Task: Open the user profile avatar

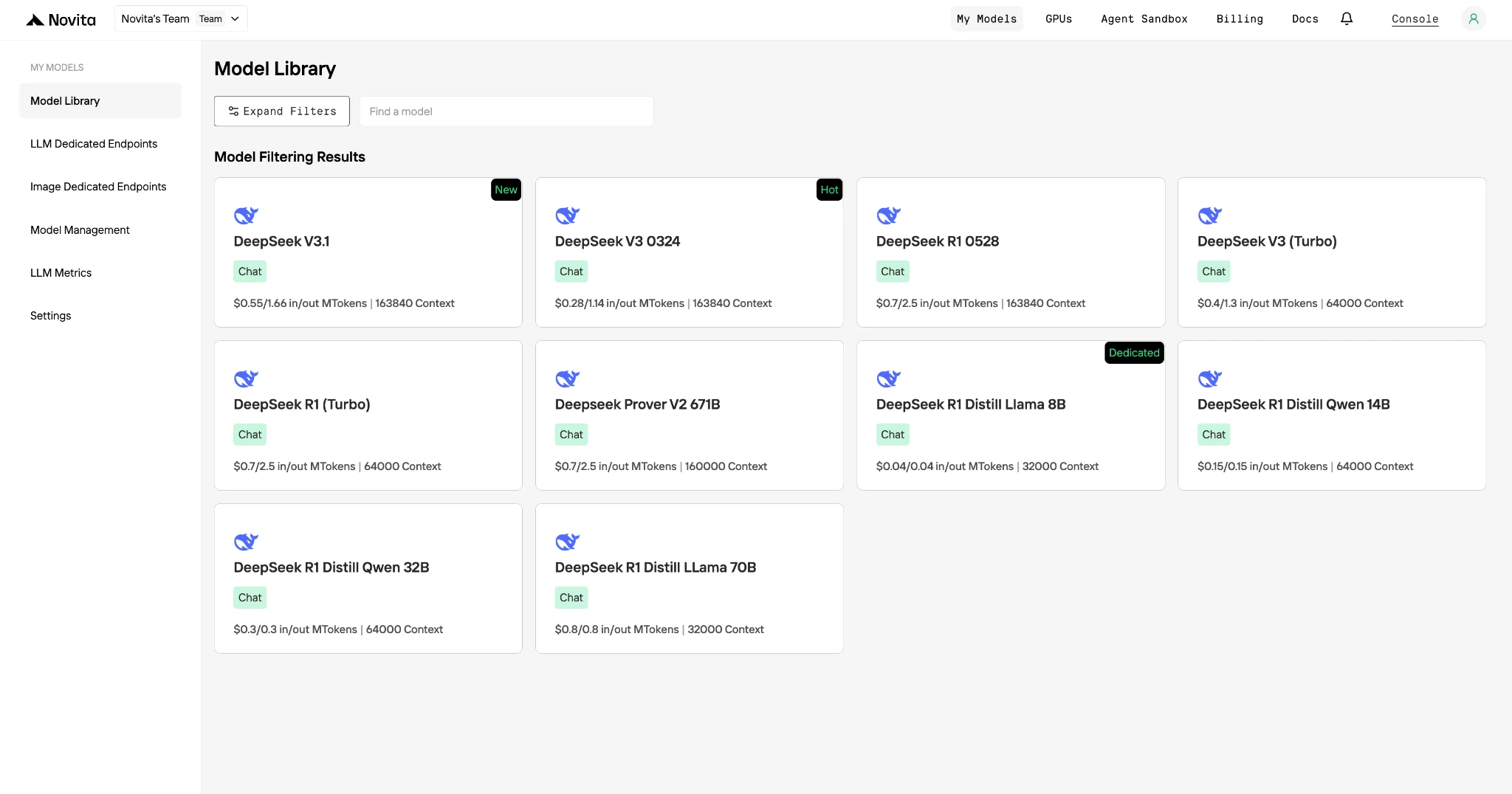Action: pyautogui.click(x=1473, y=18)
